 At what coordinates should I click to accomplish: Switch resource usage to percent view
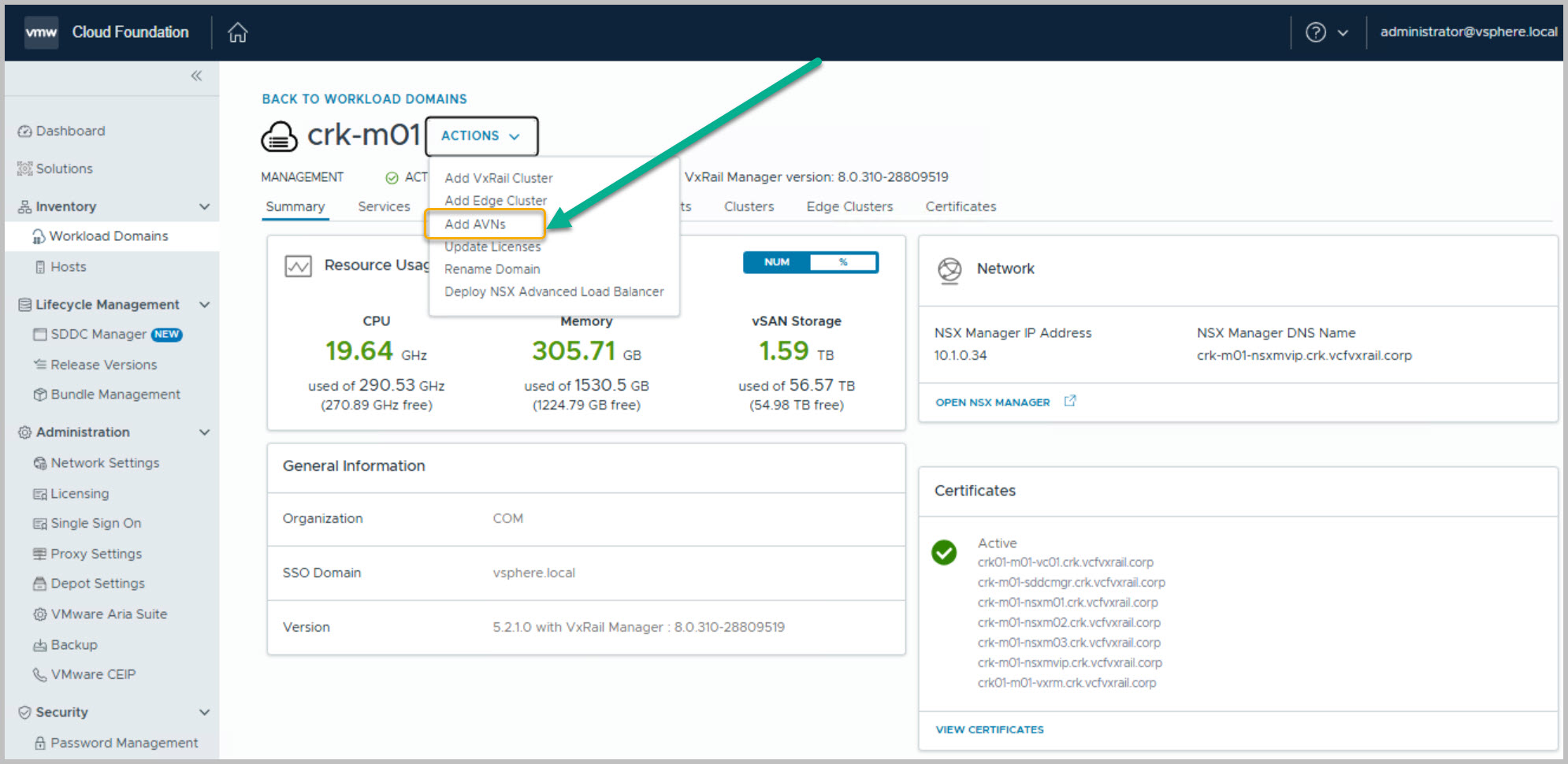point(843,262)
